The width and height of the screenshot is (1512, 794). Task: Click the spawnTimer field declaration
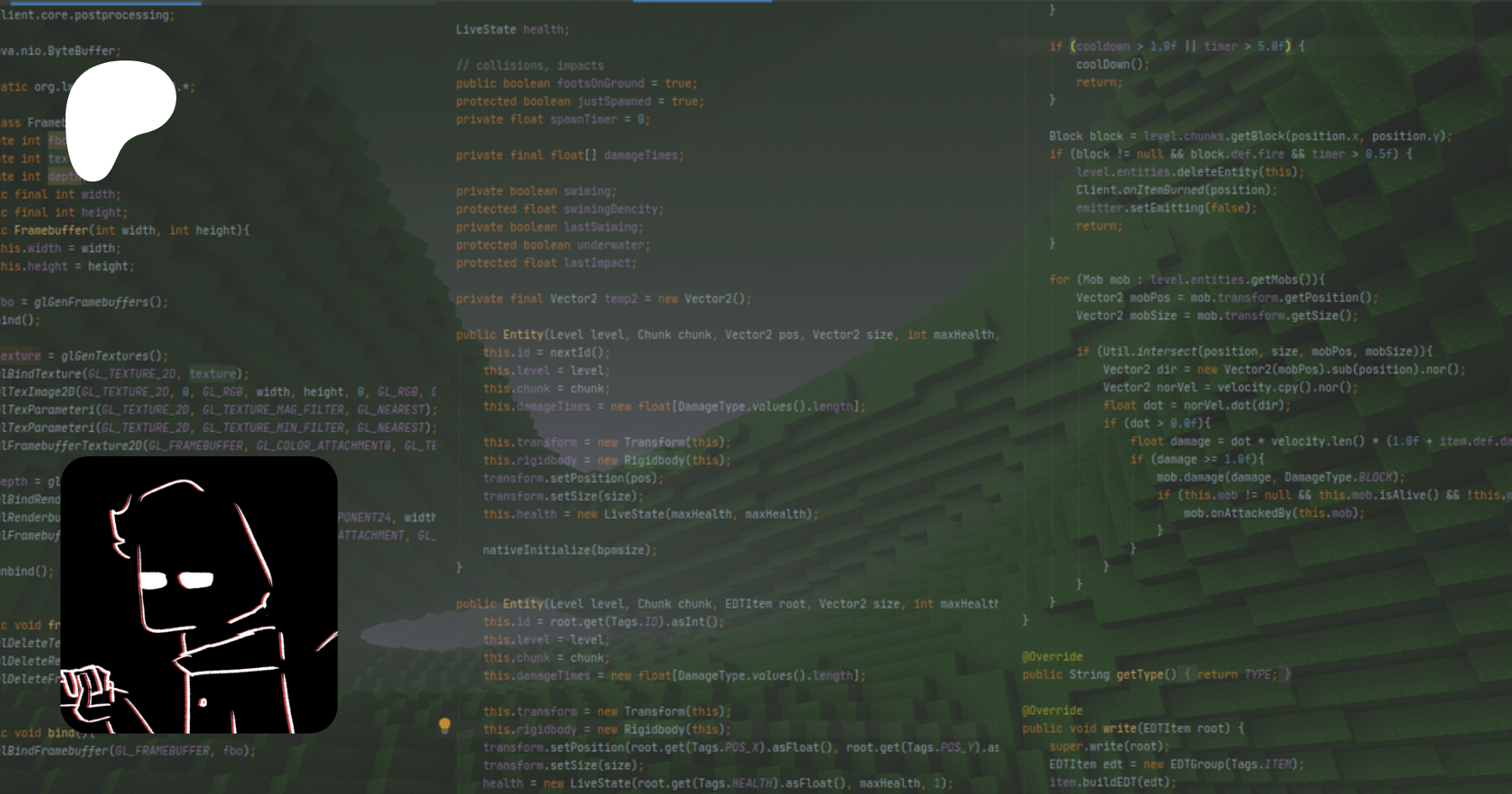(x=579, y=119)
